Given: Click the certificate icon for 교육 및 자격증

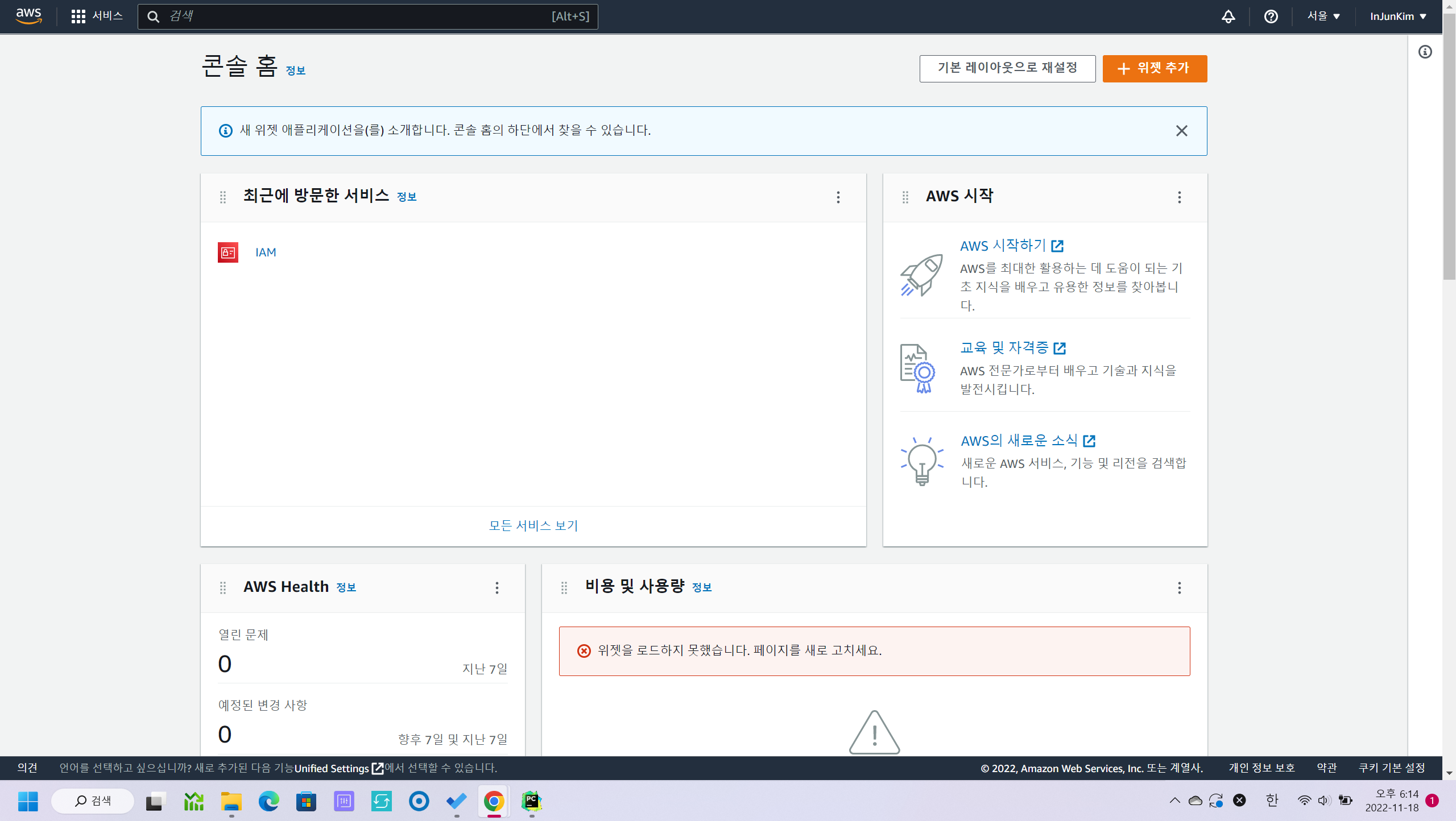Looking at the screenshot, I should (917, 368).
